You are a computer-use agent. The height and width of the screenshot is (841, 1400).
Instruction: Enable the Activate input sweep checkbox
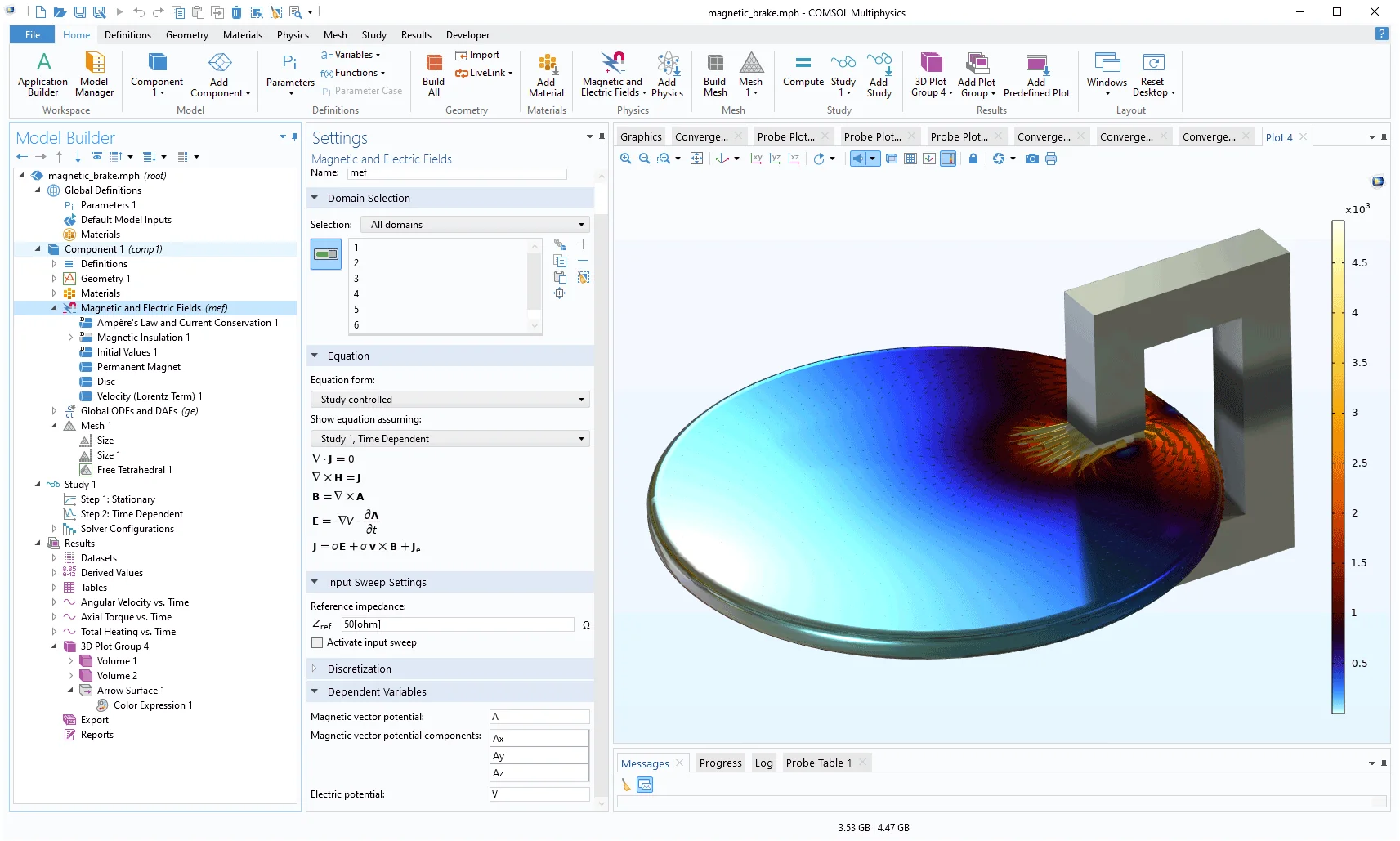point(317,643)
